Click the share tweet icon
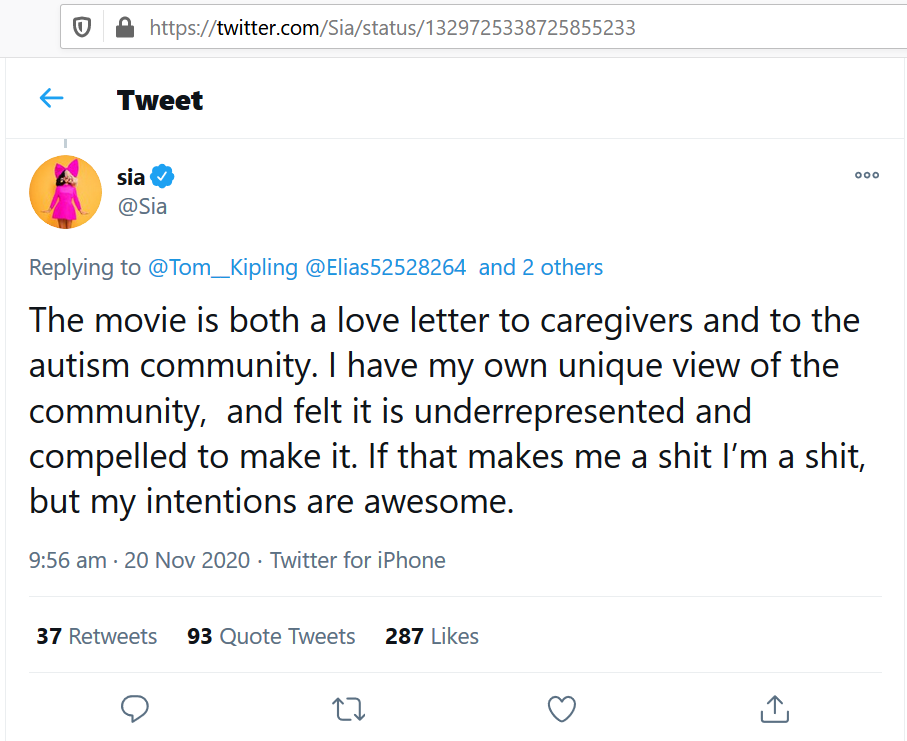The image size is (907, 741). coord(775,709)
